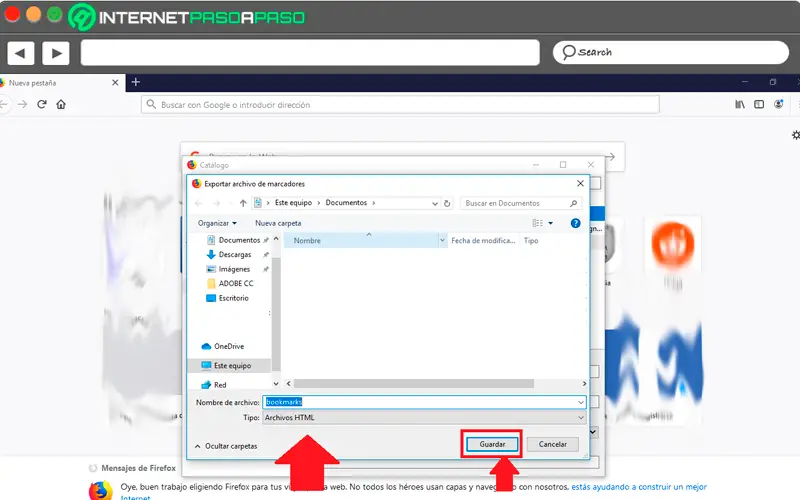
Task: Click the Nueva carpeta button
Action: tap(278, 223)
